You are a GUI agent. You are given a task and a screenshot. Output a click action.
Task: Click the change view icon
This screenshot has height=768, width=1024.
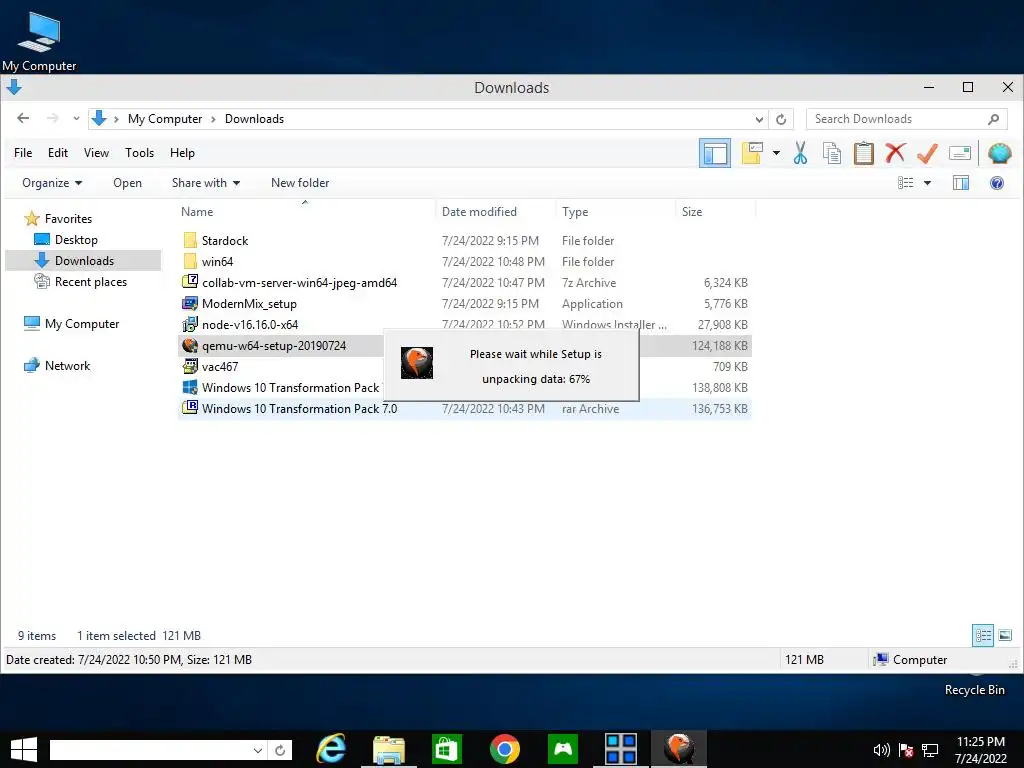(906, 183)
